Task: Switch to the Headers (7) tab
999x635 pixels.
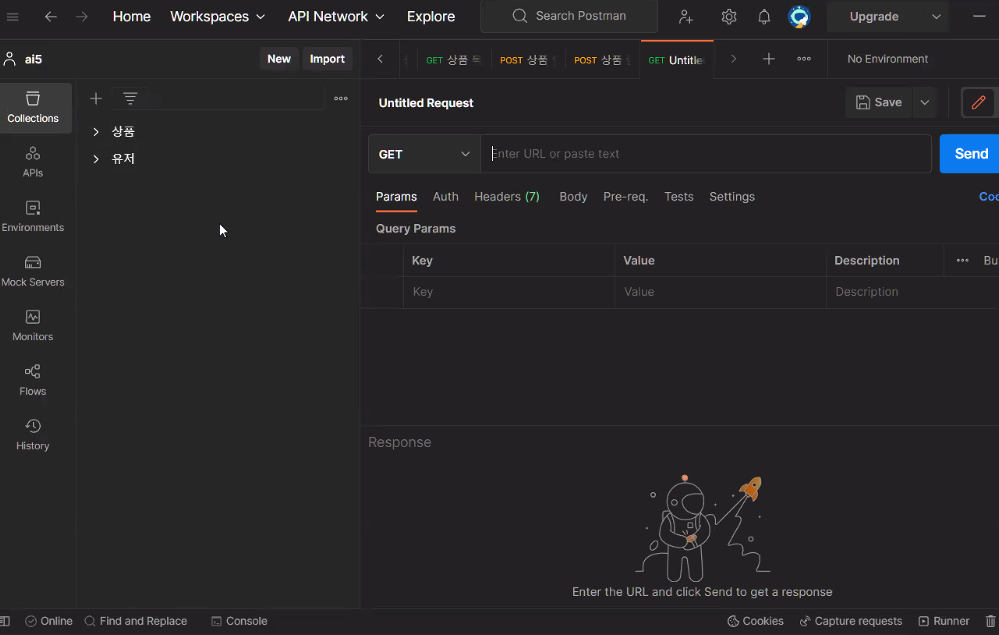Action: 507,197
